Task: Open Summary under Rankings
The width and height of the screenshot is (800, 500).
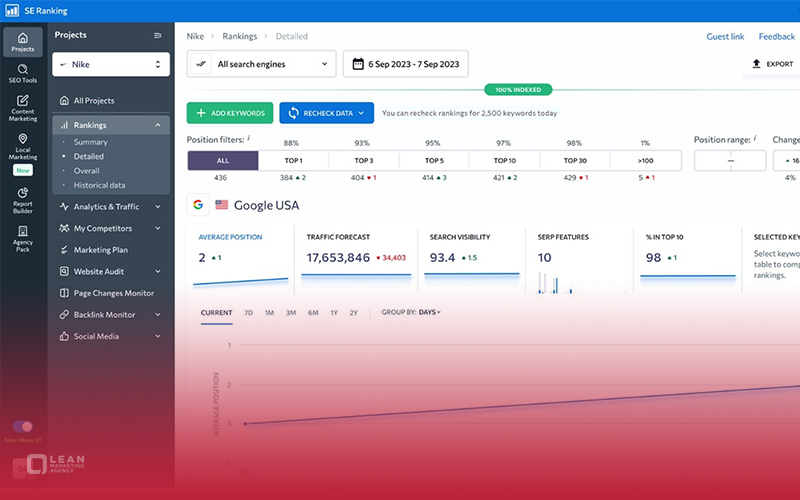Action: (90, 142)
